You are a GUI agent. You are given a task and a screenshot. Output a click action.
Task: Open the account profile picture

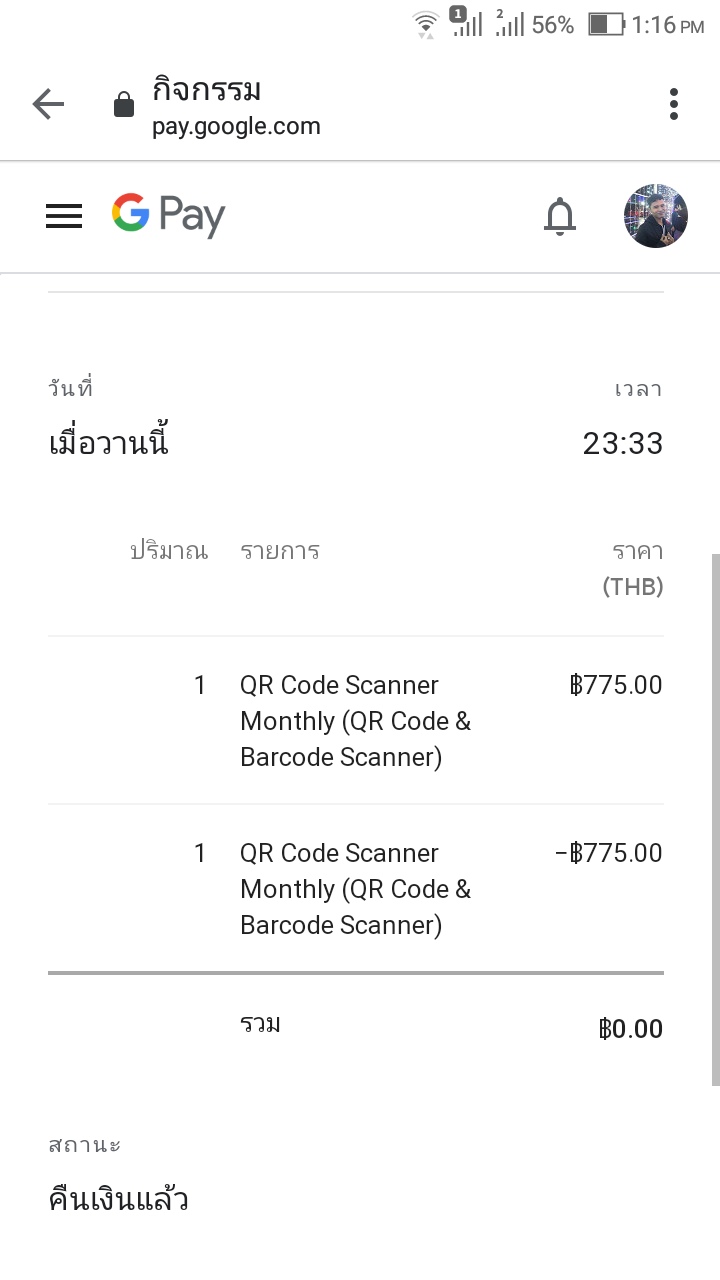[x=655, y=216]
